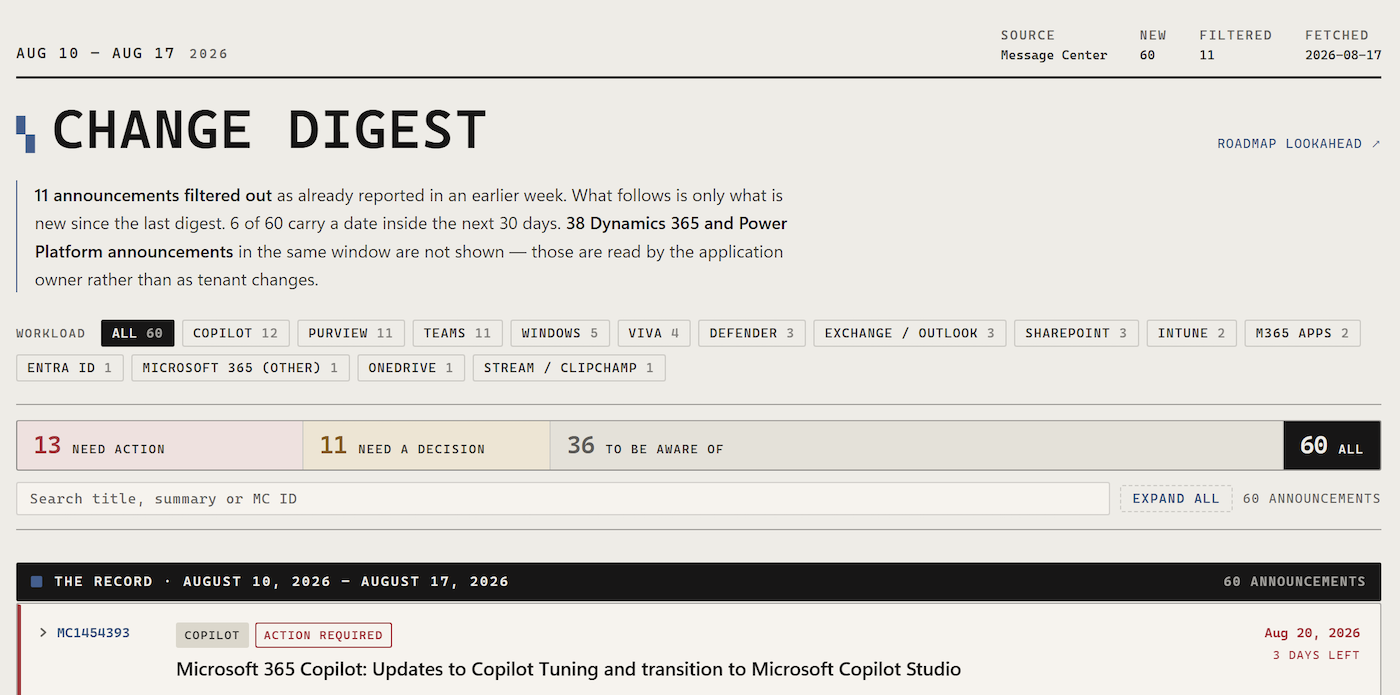
Task: Filter by Copilot workload chip
Action: pos(236,333)
